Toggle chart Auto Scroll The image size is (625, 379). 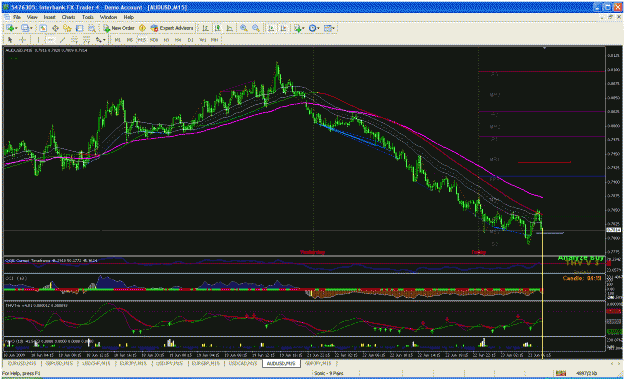pos(271,28)
